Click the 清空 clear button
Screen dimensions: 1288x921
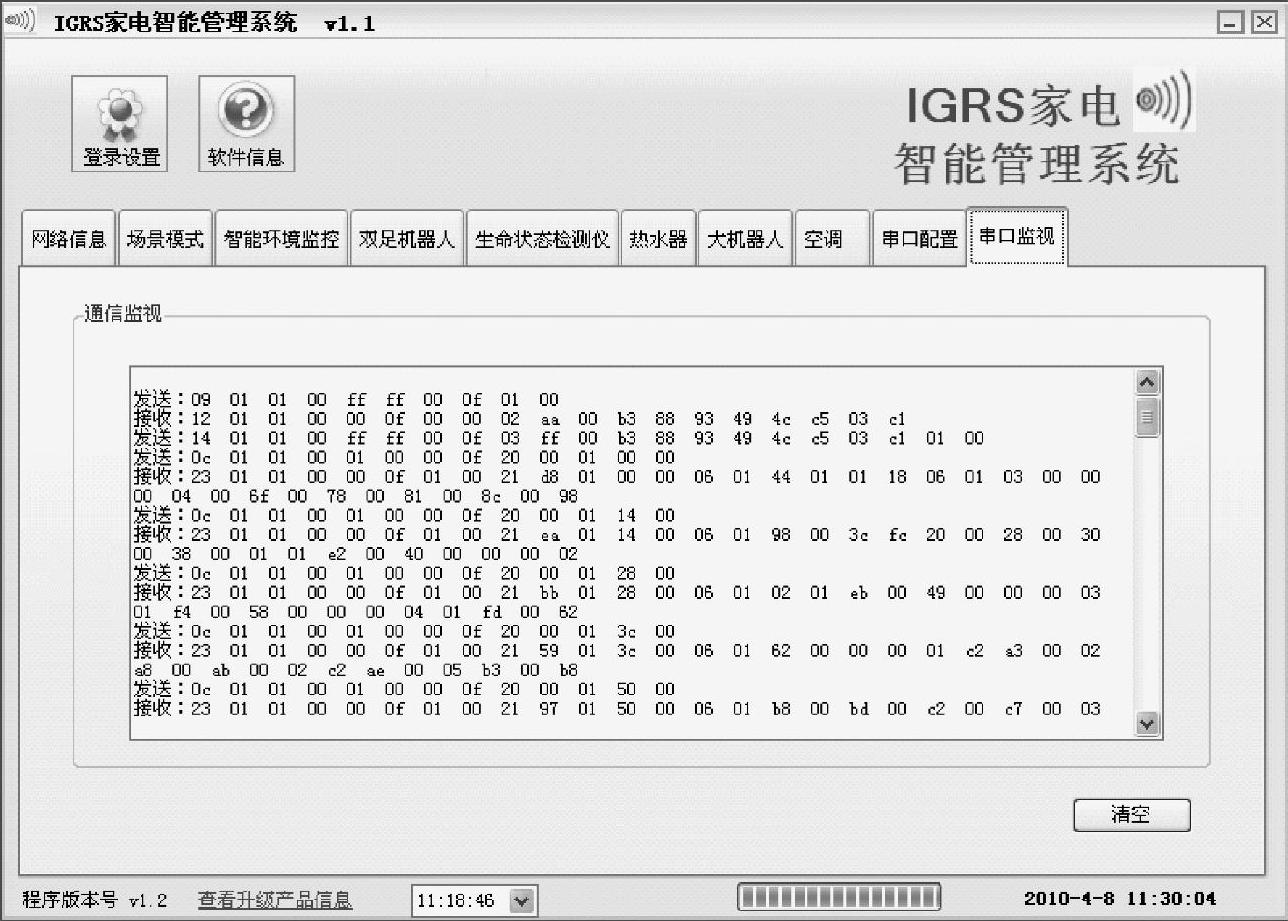[x=1132, y=815]
